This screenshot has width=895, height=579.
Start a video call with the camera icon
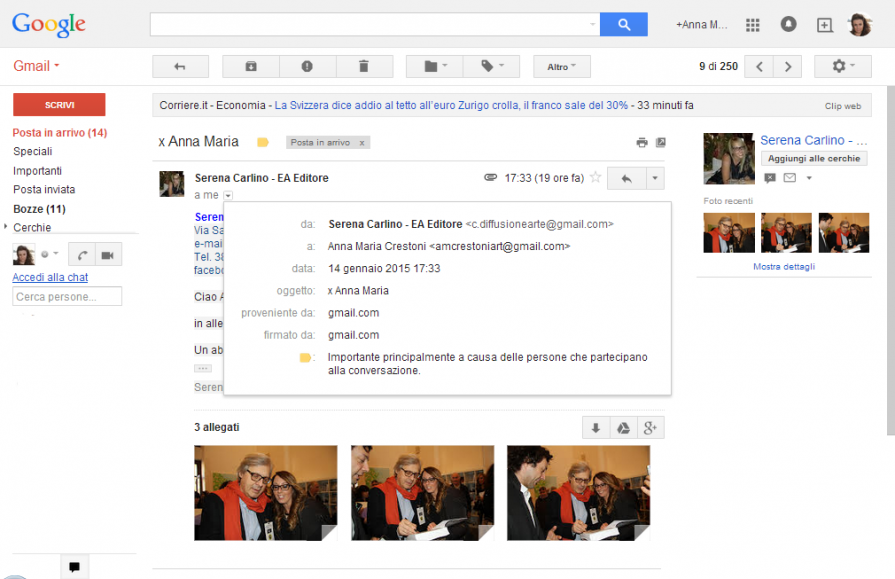pyautogui.click(x=108, y=256)
